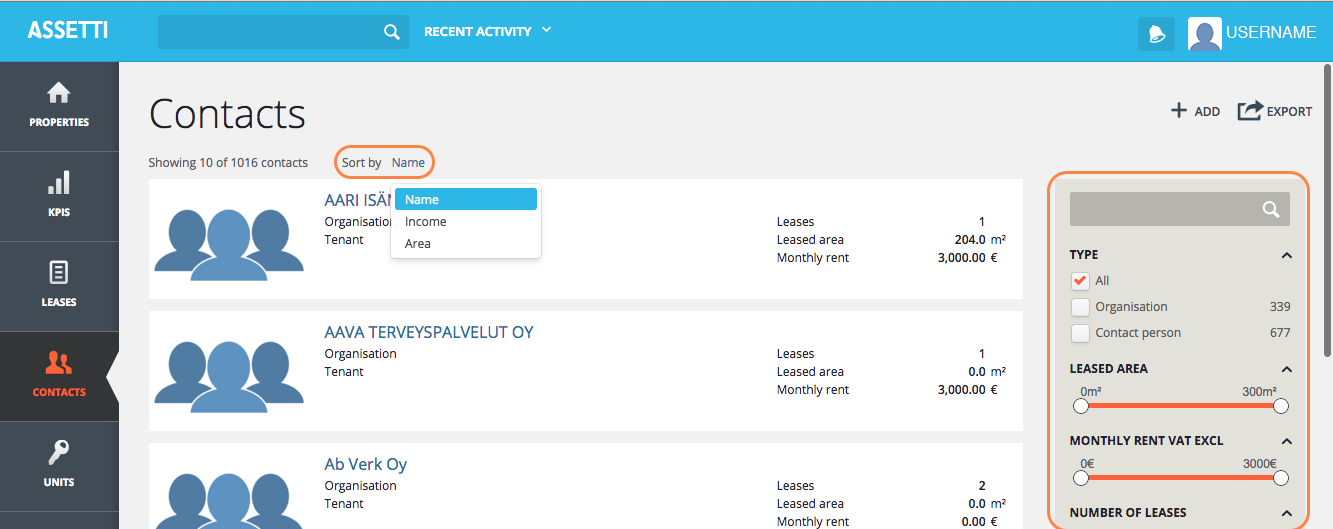Click the Showing 10 of 1016 contacts text

pyautogui.click(x=228, y=163)
